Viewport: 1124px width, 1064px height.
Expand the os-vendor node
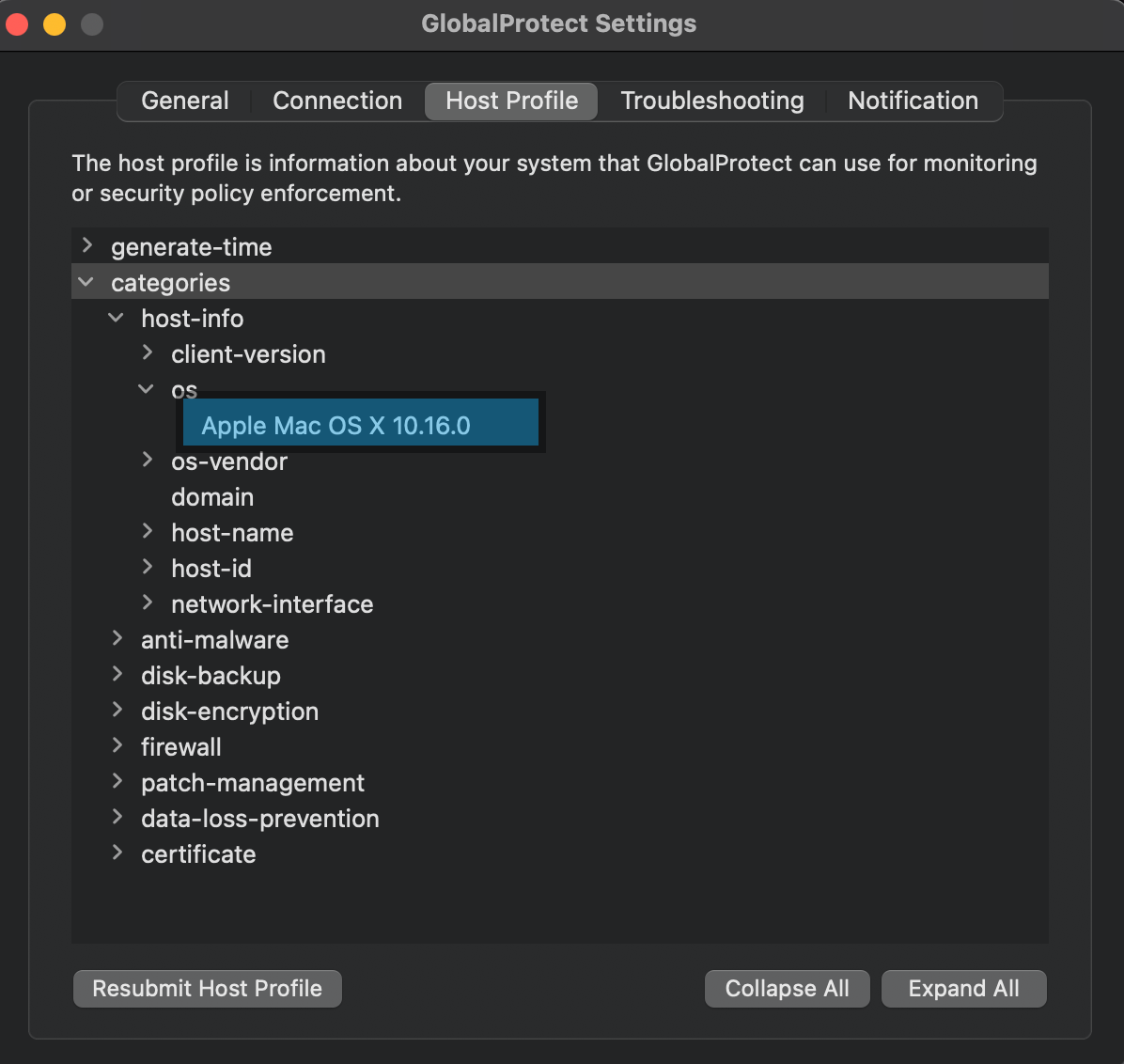pos(148,460)
